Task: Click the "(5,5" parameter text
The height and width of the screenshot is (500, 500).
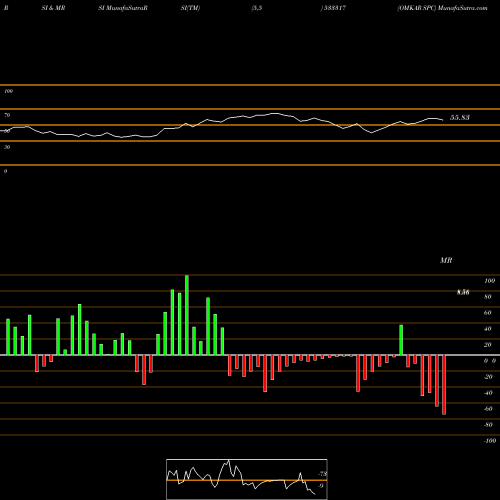Action: [257, 8]
